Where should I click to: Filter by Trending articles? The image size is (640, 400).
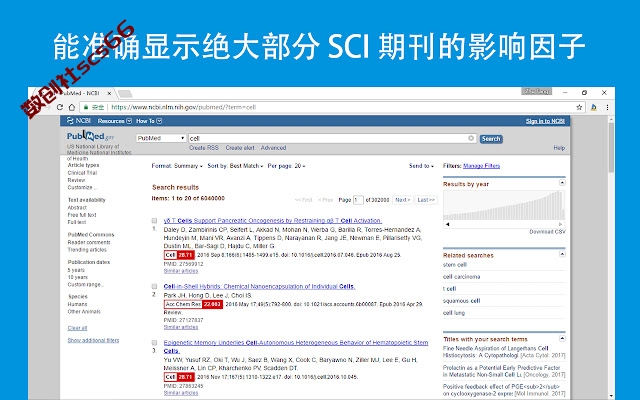[87, 249]
